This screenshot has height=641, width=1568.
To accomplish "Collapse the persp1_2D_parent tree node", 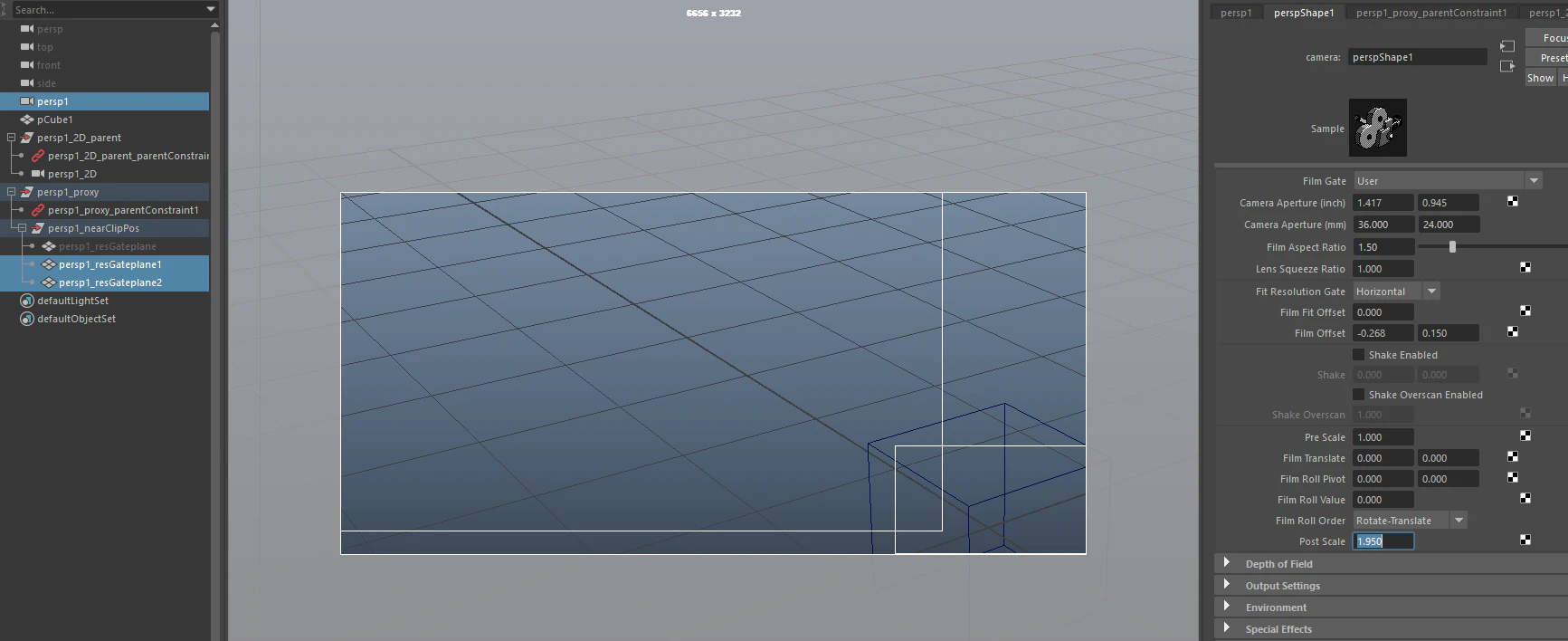I will (11, 138).
